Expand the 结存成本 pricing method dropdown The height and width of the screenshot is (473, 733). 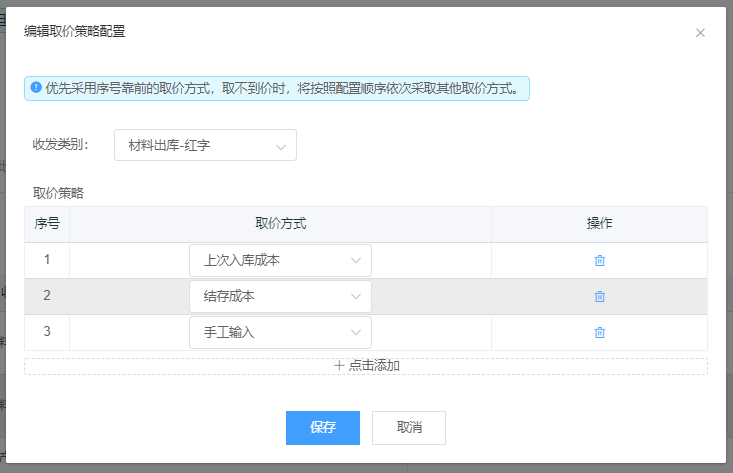(280, 296)
